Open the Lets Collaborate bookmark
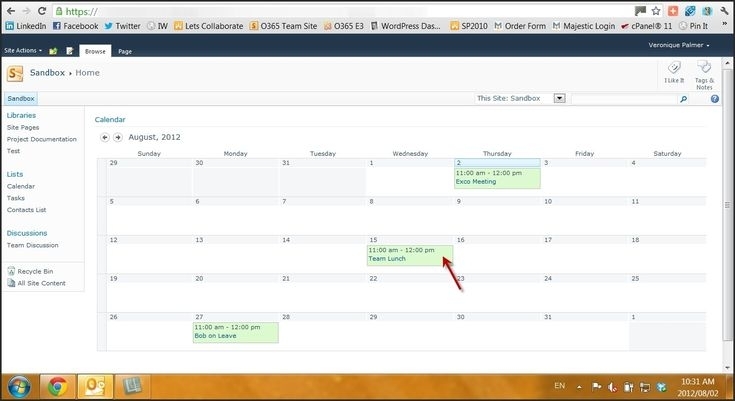The width and height of the screenshot is (735, 401). 209,26
